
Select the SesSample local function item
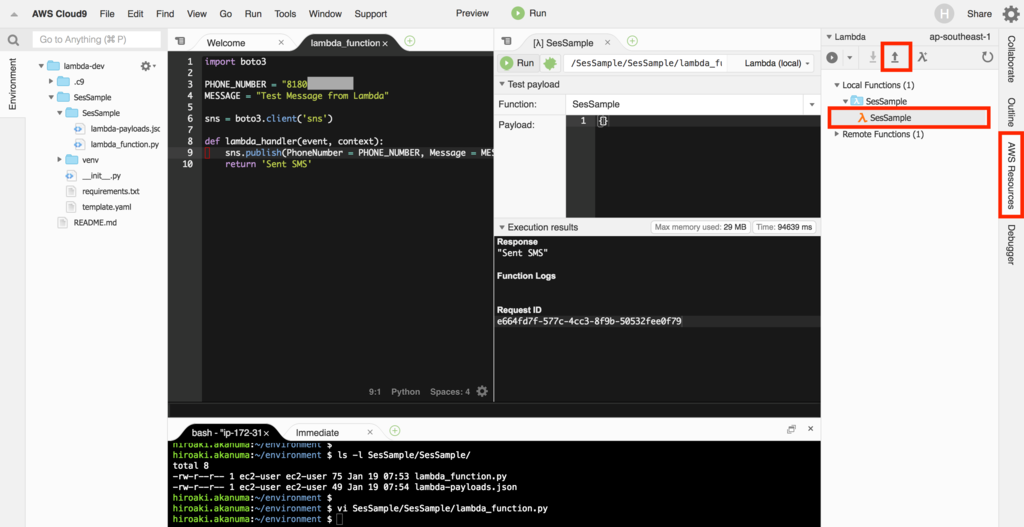click(910, 118)
